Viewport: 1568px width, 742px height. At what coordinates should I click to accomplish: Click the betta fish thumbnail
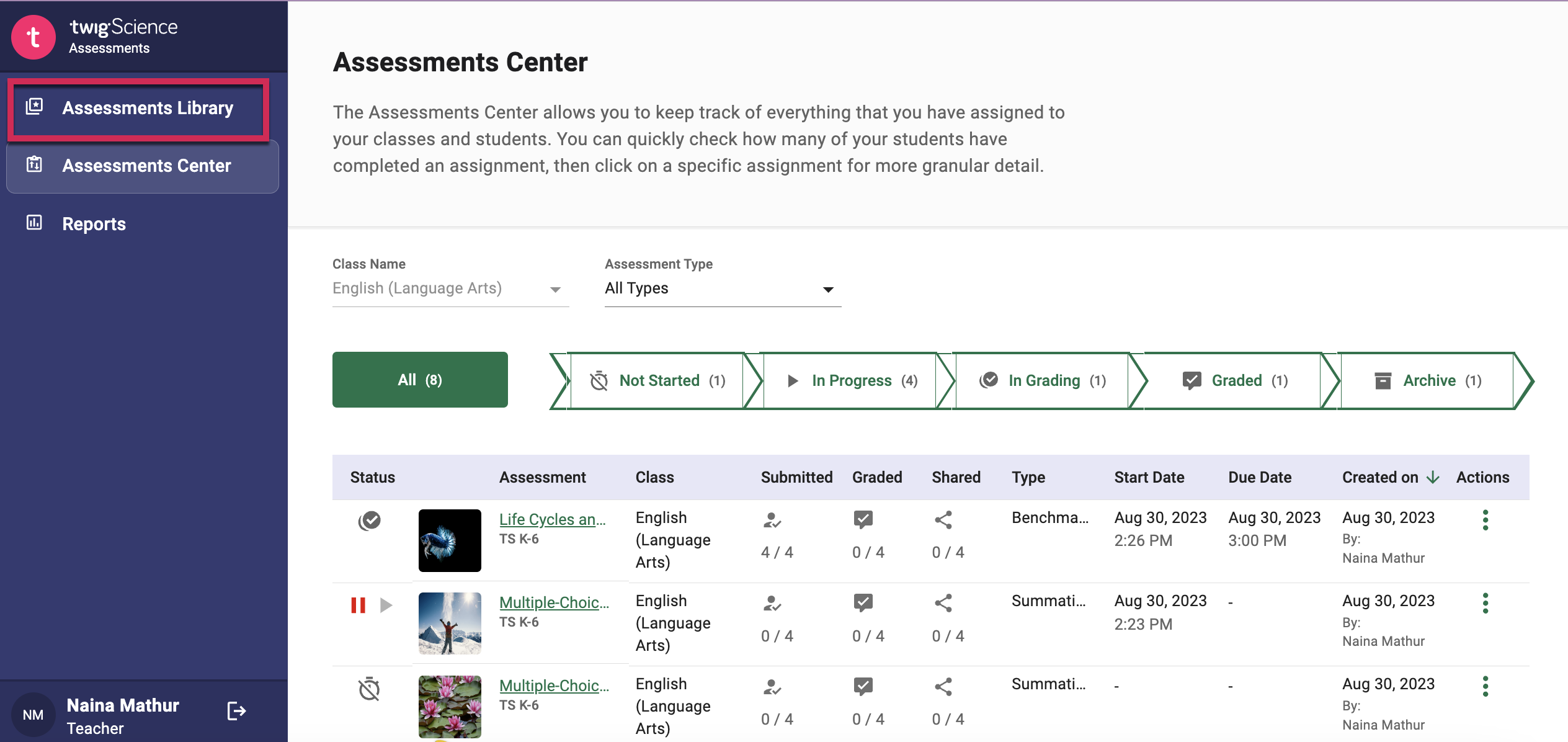click(x=450, y=540)
